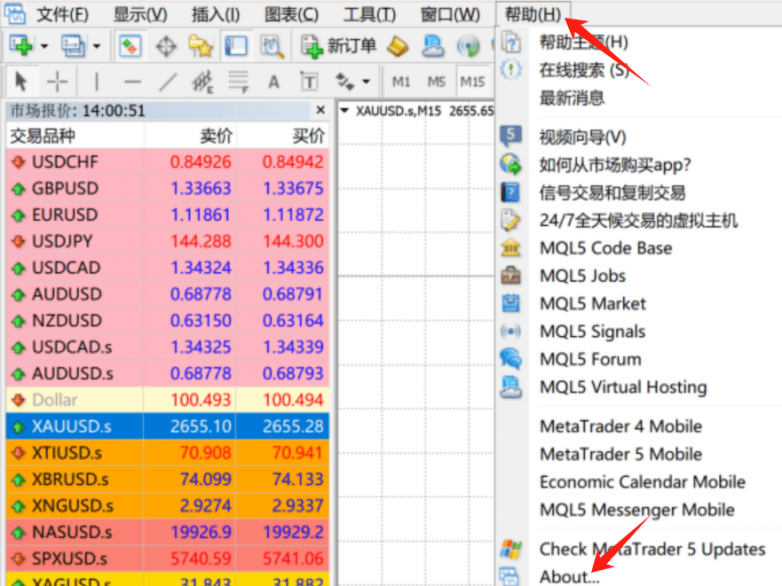Toggle the Data Window crosshair-target icon
This screenshot has width=782, height=586.
pyautogui.click(x=166, y=46)
